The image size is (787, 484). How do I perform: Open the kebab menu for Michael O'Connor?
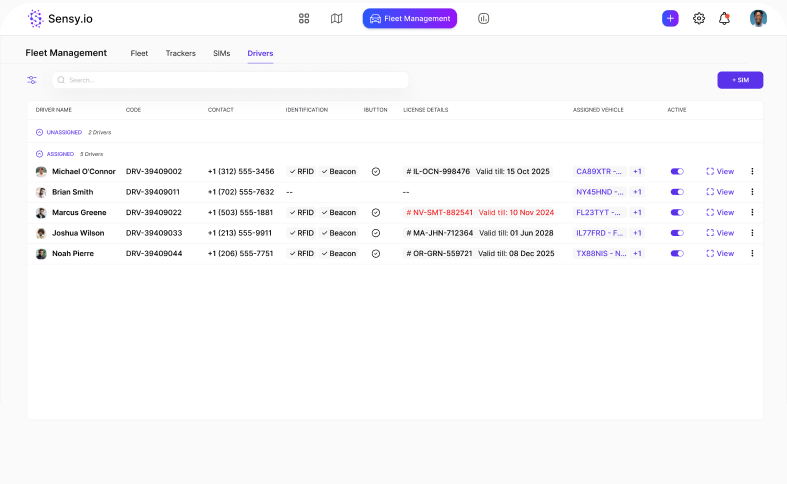pyautogui.click(x=752, y=171)
